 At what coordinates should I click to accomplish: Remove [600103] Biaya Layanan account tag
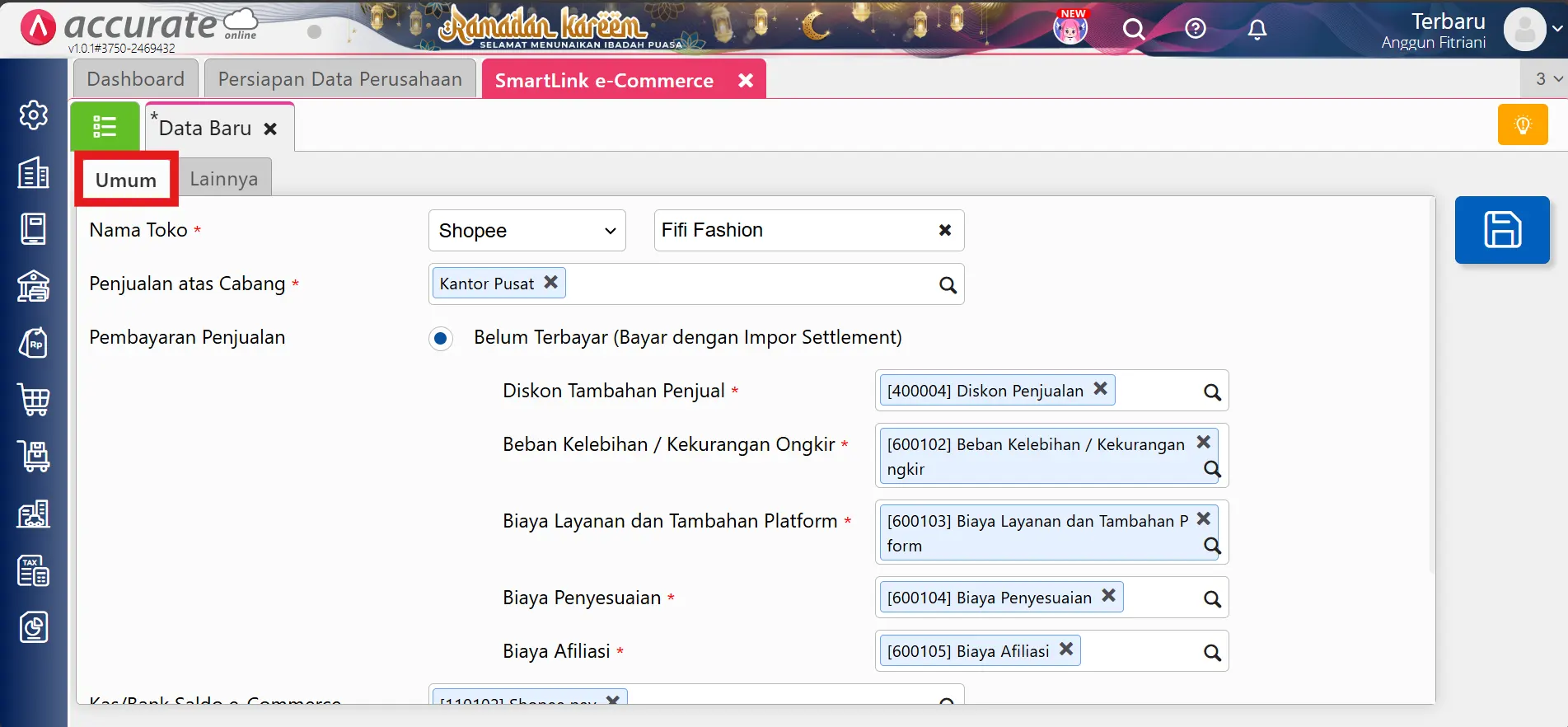1203,518
